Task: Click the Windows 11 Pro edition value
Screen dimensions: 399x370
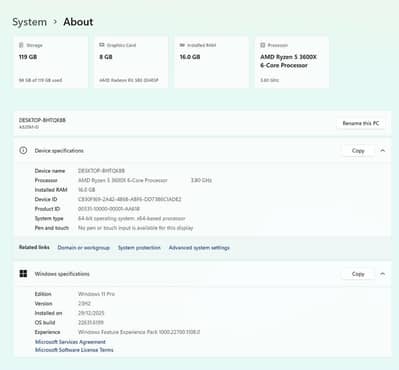Action: pyautogui.click(x=96, y=294)
